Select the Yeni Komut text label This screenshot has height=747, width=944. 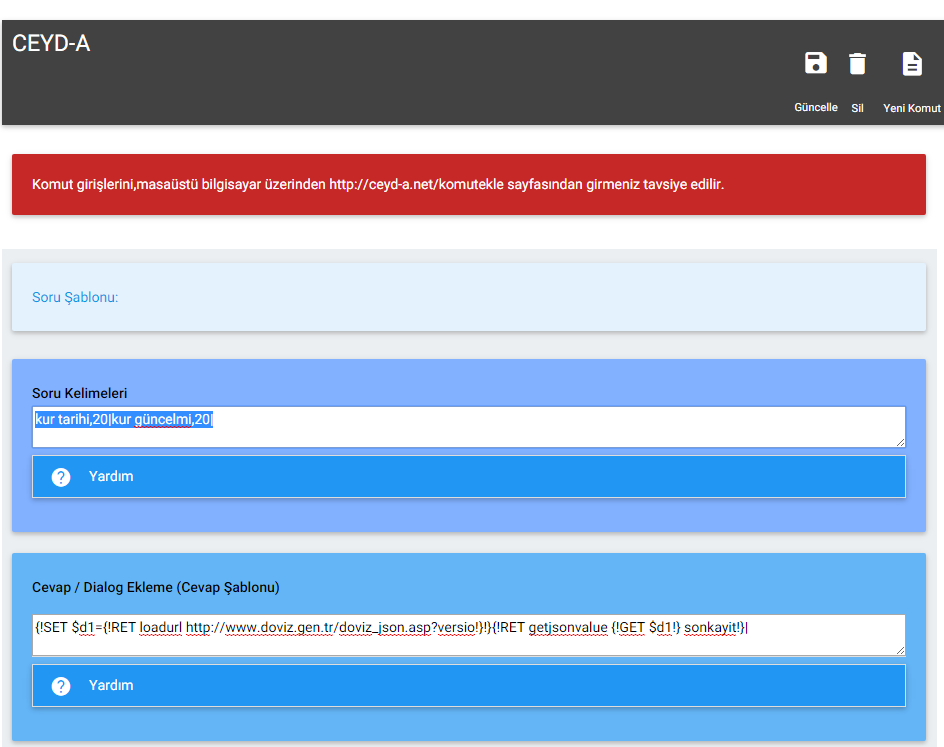(911, 108)
